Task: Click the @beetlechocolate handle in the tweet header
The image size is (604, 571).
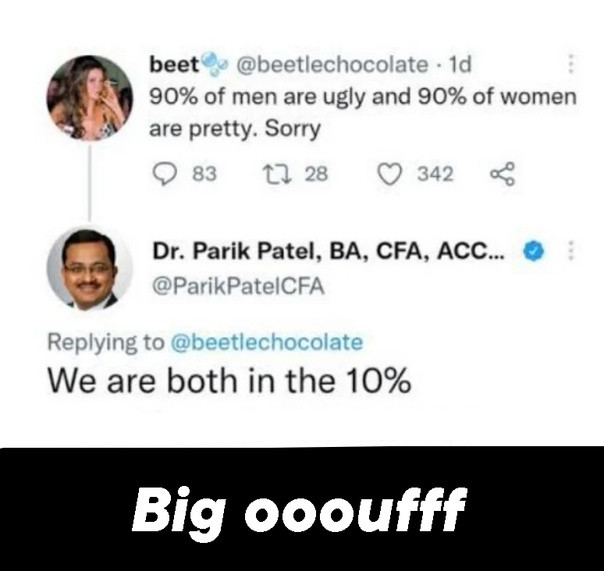Action: point(332,64)
